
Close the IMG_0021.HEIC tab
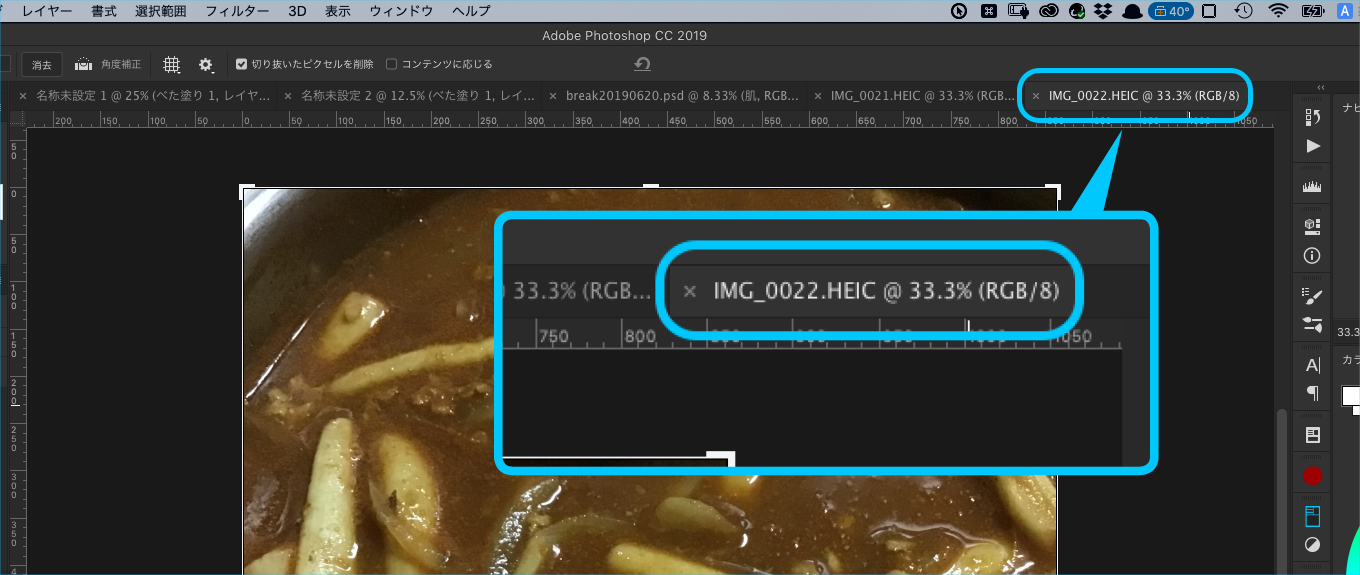818,96
